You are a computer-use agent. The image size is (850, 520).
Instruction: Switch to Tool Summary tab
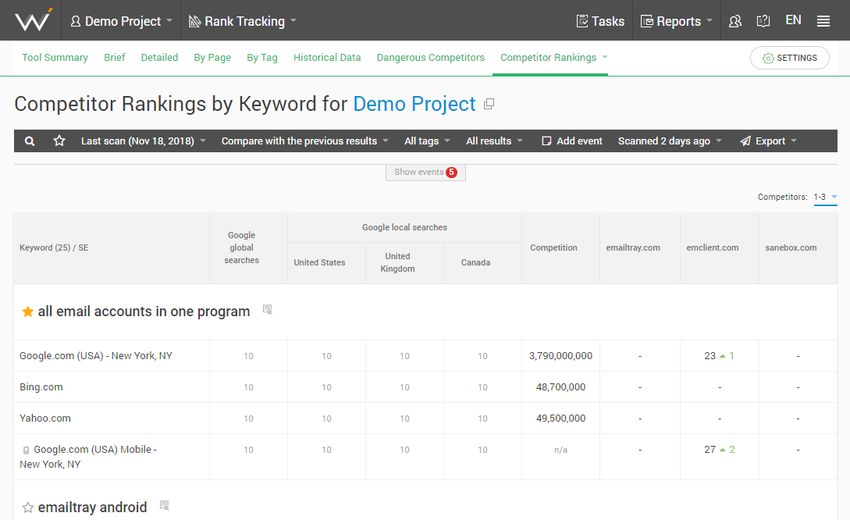tap(55, 57)
